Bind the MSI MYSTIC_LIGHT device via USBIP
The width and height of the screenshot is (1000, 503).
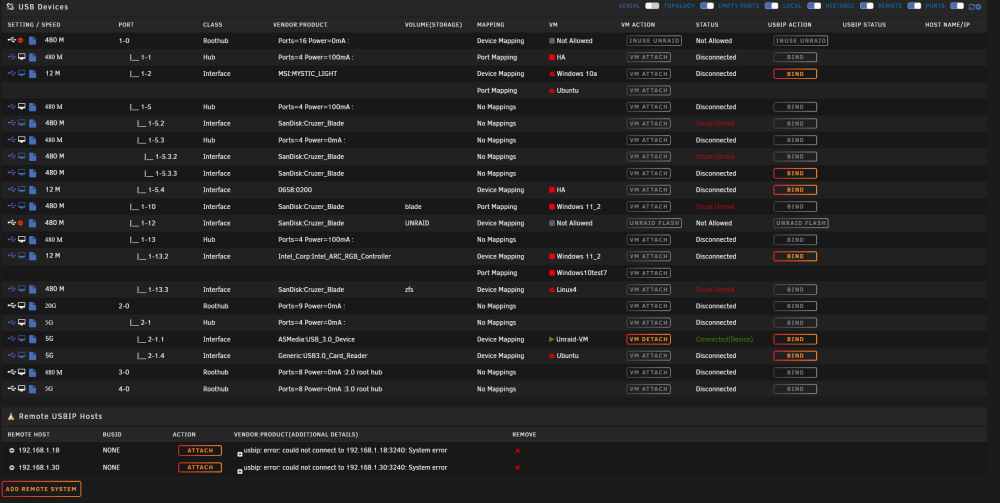(795, 74)
